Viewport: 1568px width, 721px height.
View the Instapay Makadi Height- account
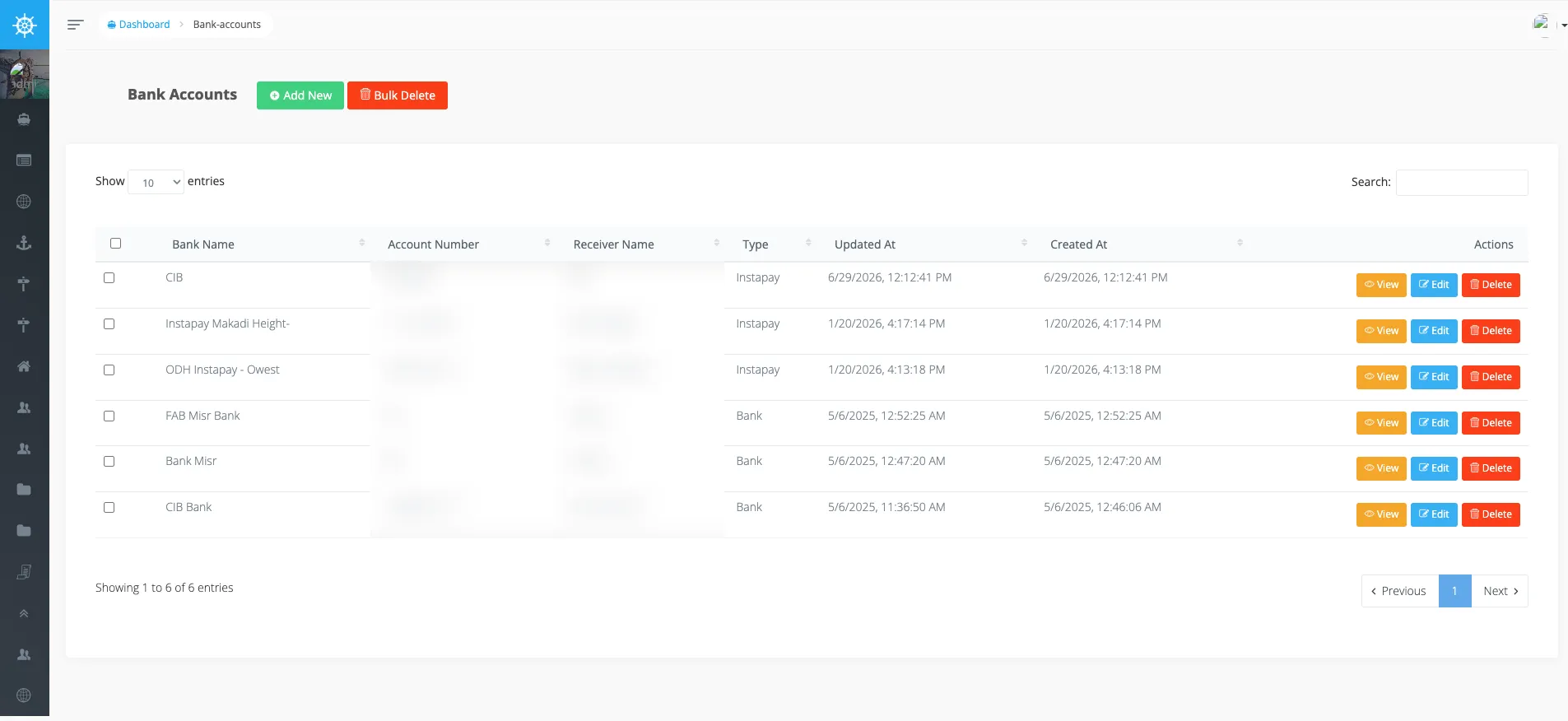pyautogui.click(x=1381, y=331)
